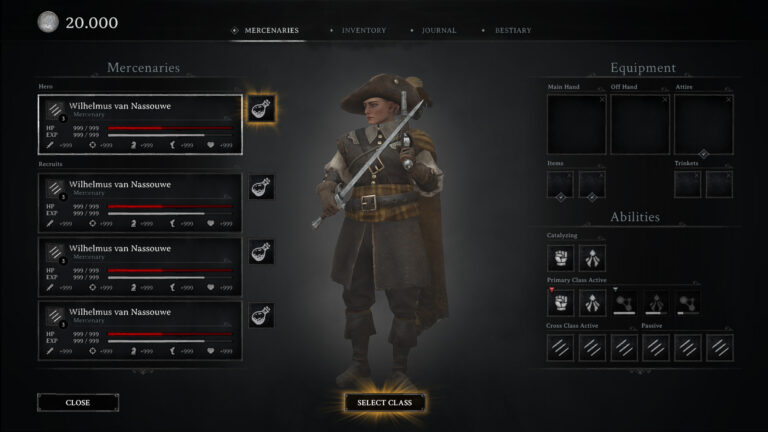
Task: Clear the Off Hand slot with its X
Action: point(665,99)
